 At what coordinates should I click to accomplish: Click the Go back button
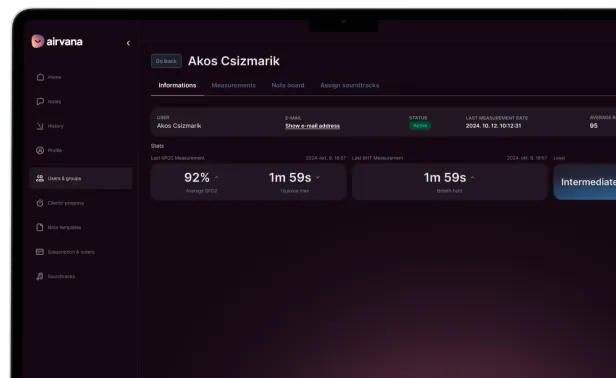pyautogui.click(x=166, y=61)
